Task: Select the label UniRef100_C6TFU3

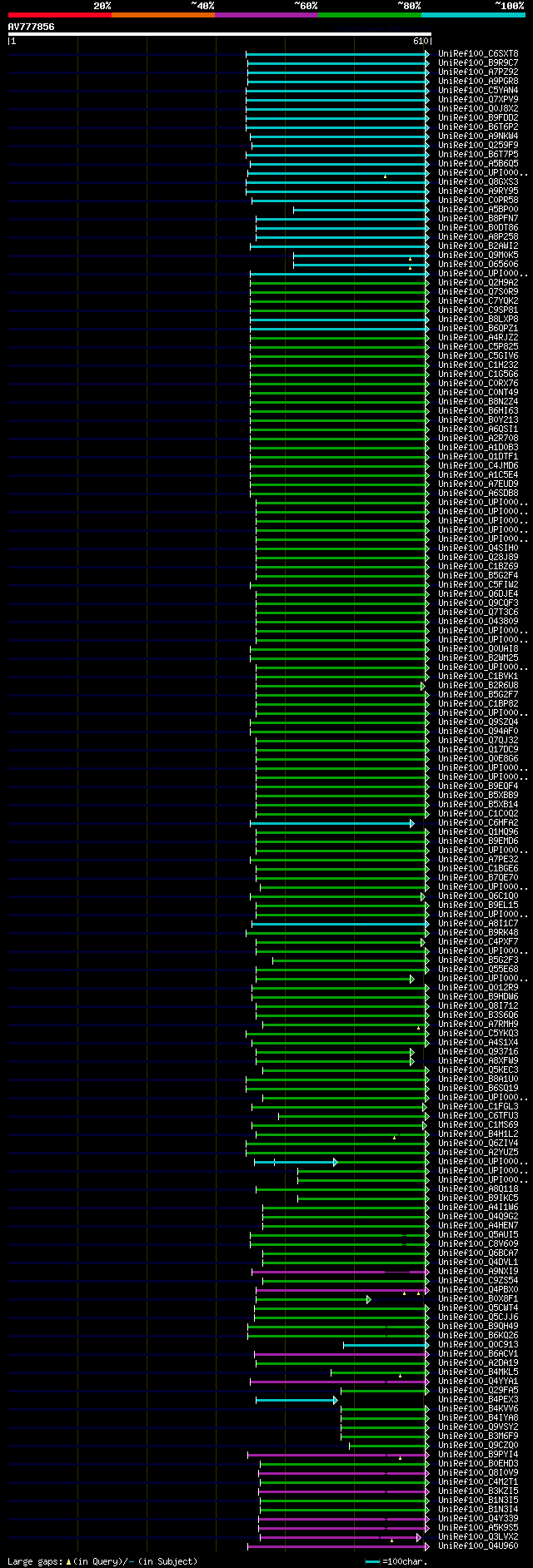Action: pos(478,1115)
